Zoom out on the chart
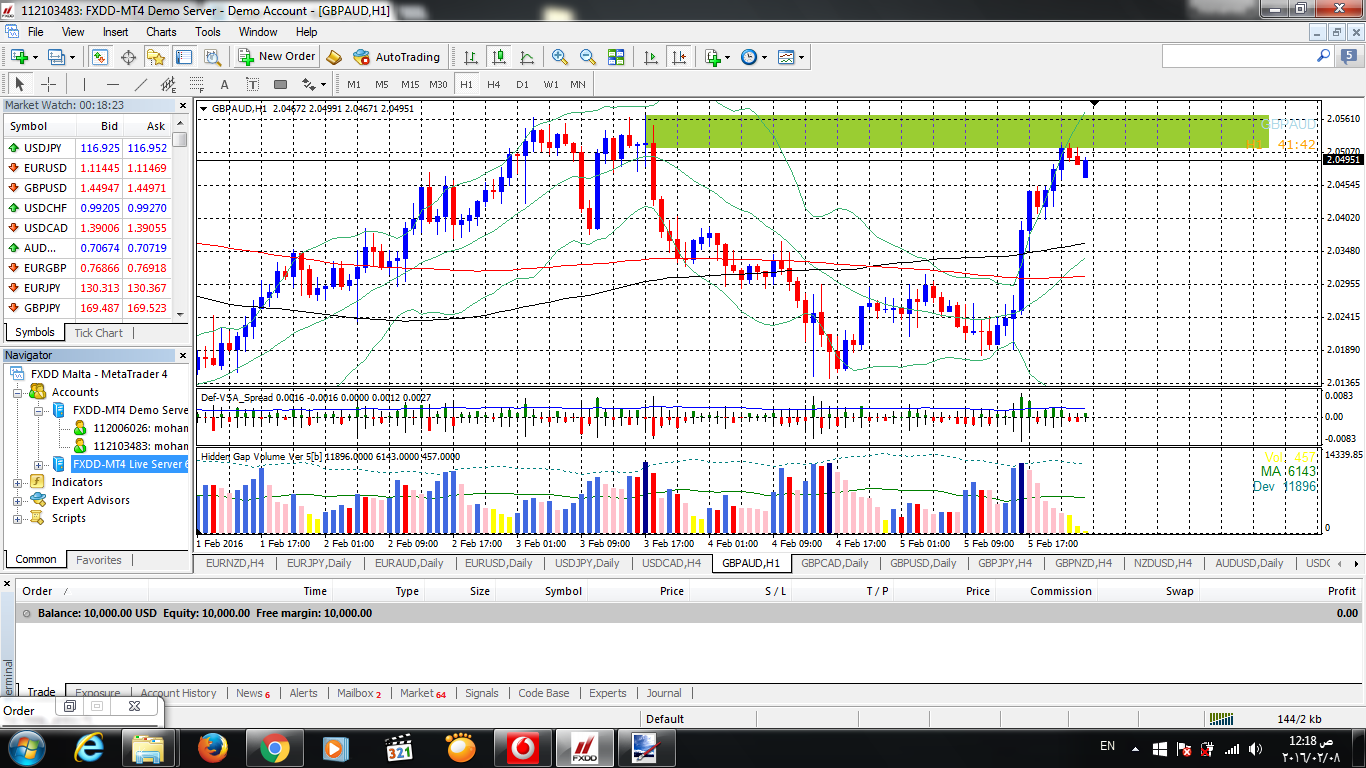This screenshot has height=768, width=1366. point(588,57)
